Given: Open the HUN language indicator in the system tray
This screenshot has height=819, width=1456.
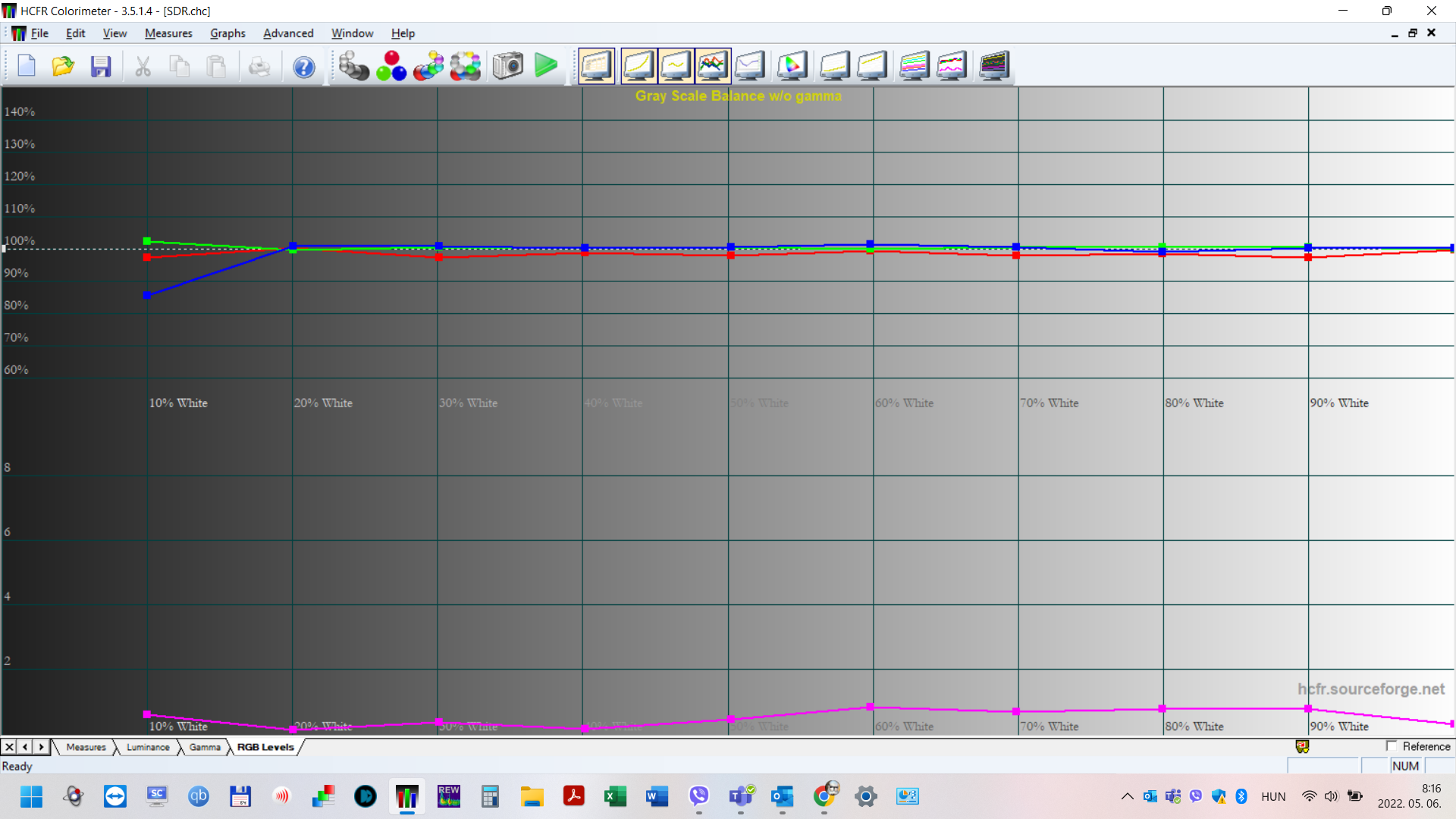Looking at the screenshot, I should pyautogui.click(x=1273, y=796).
